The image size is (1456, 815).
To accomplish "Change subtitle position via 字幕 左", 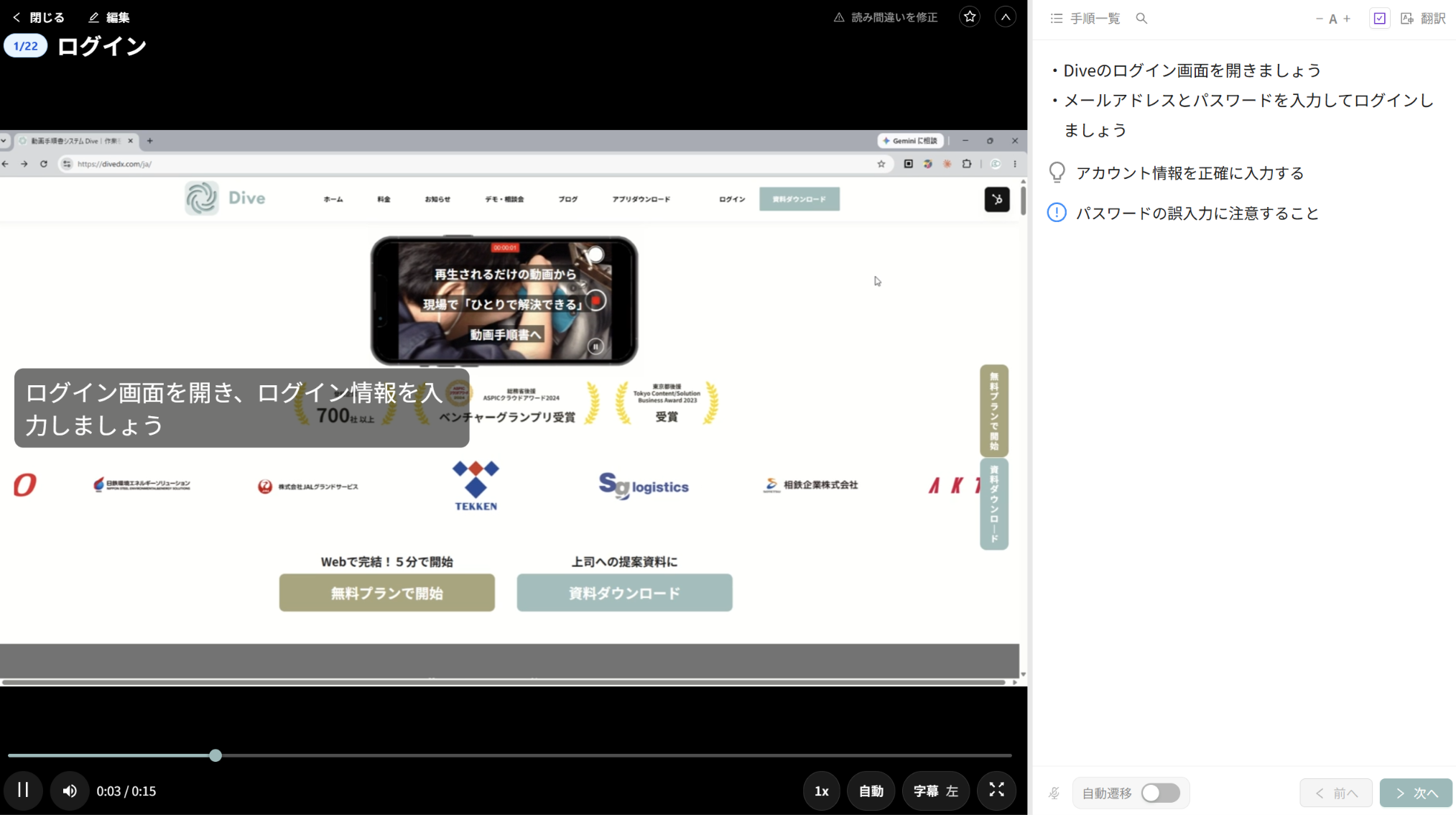I will (x=935, y=791).
